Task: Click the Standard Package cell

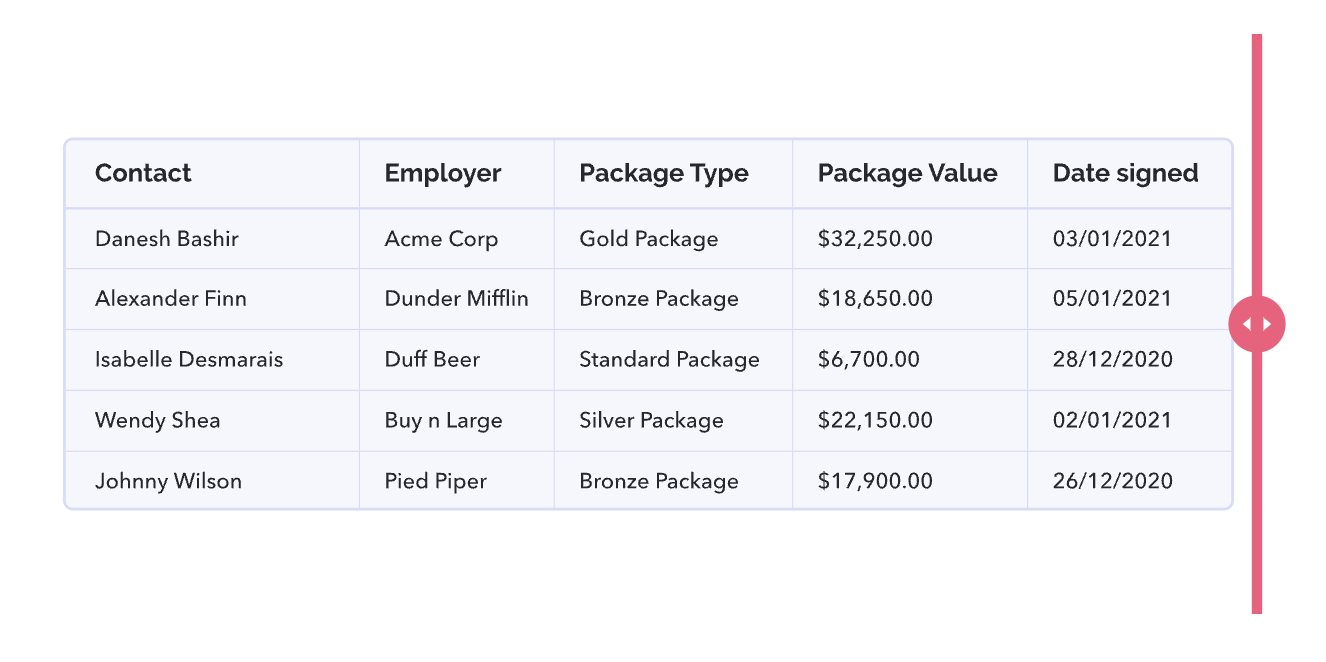Action: pyautogui.click(x=674, y=360)
